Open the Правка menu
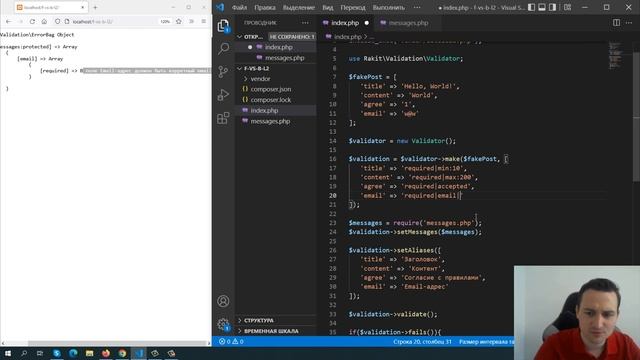The height and width of the screenshot is (360, 640). pyautogui.click(x=264, y=7)
